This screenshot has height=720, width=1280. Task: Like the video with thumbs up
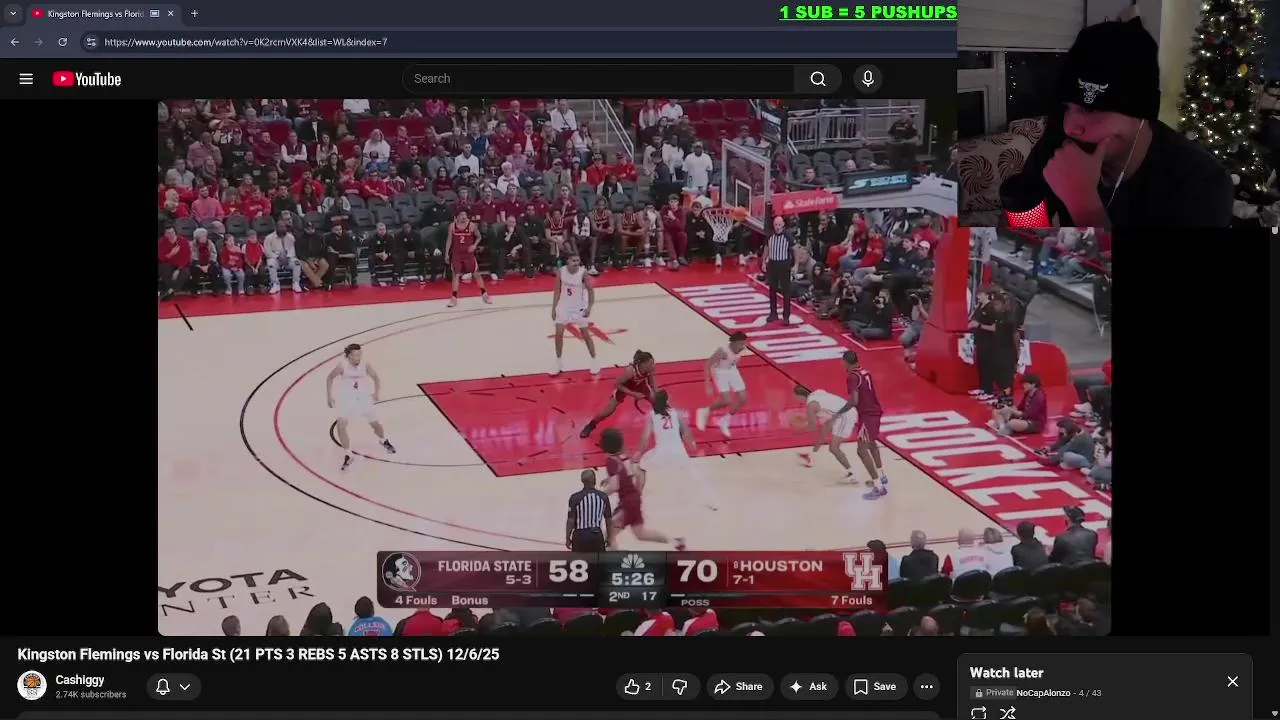(x=638, y=687)
